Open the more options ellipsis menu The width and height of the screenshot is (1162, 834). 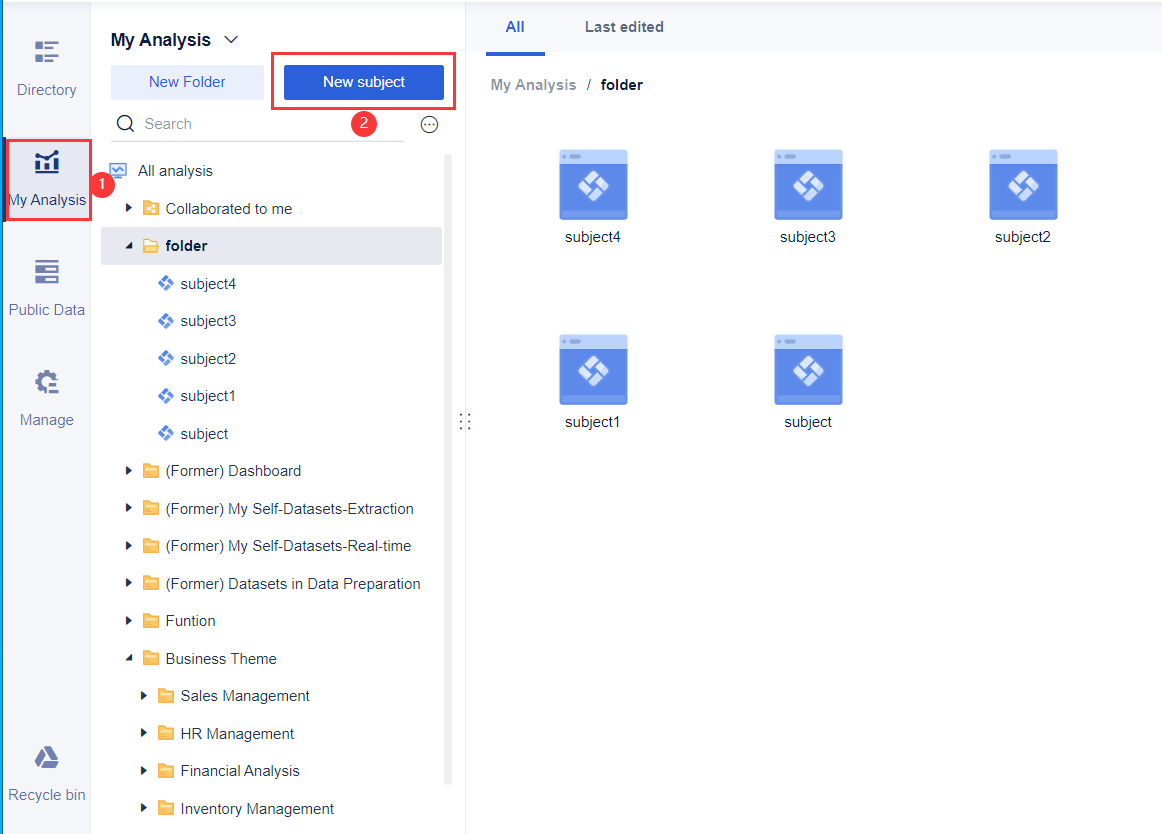[429, 124]
